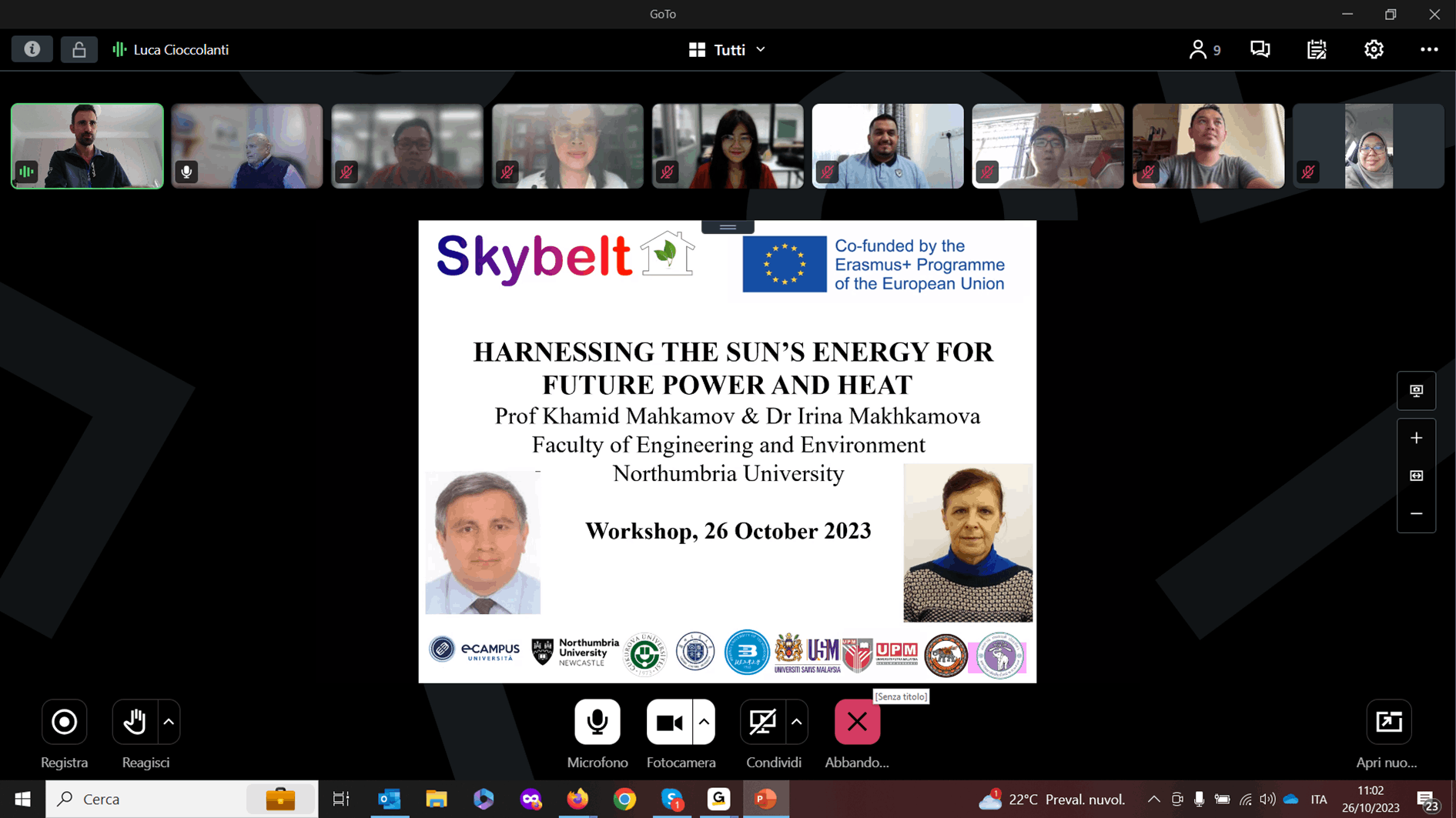
Task: Open File Explorer from the taskbar
Action: (x=437, y=800)
